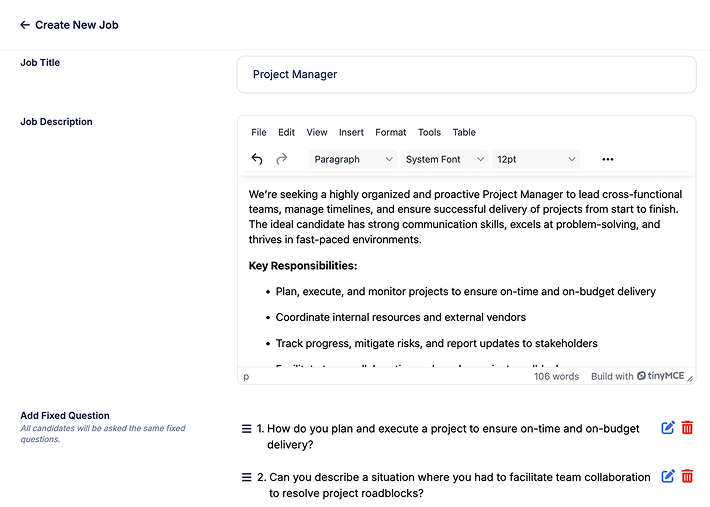Open the Format menu in editor
The height and width of the screenshot is (507, 710).
tap(390, 132)
